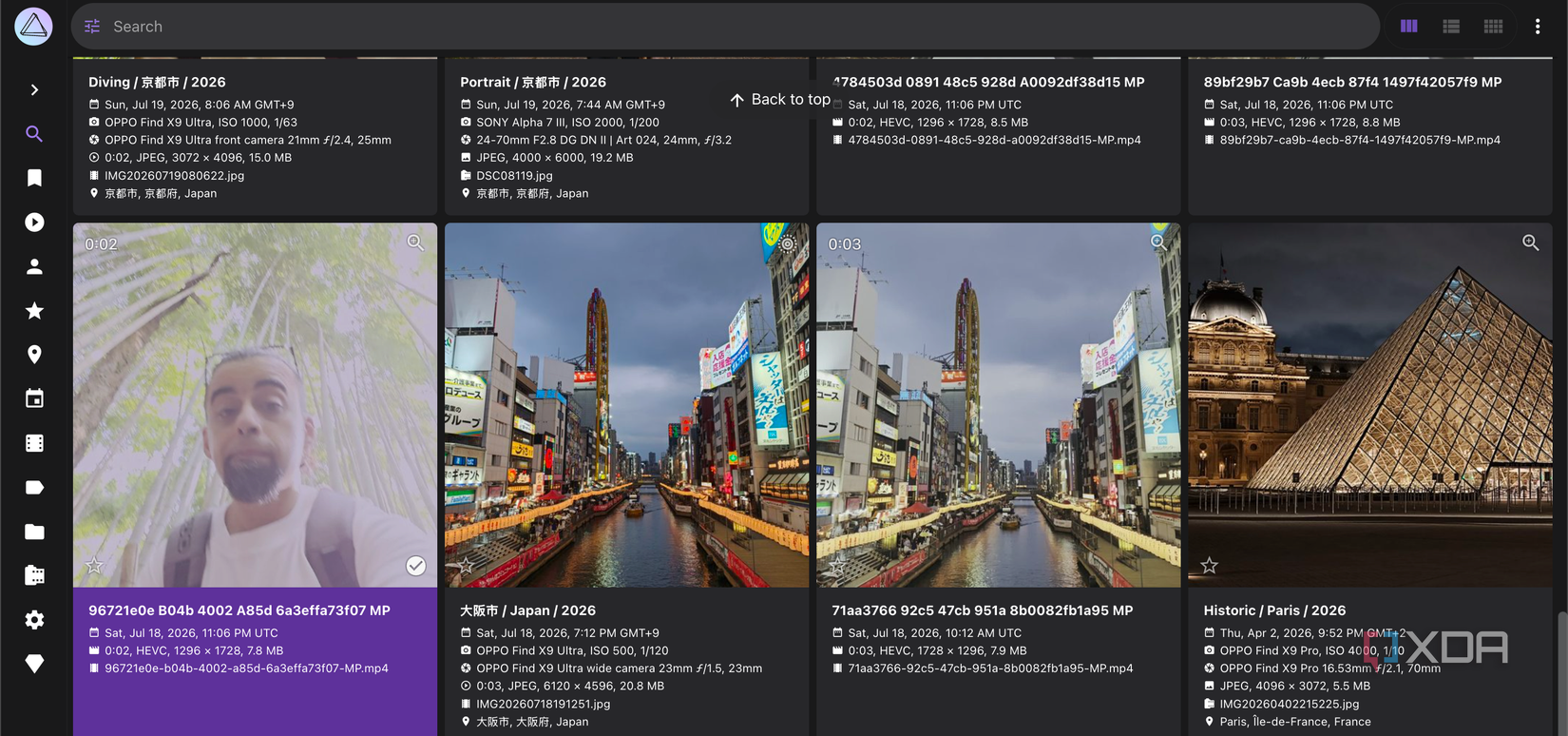Click the IMG20260718191251.jpg file name
This screenshot has height=736, width=1568.
click(x=543, y=704)
